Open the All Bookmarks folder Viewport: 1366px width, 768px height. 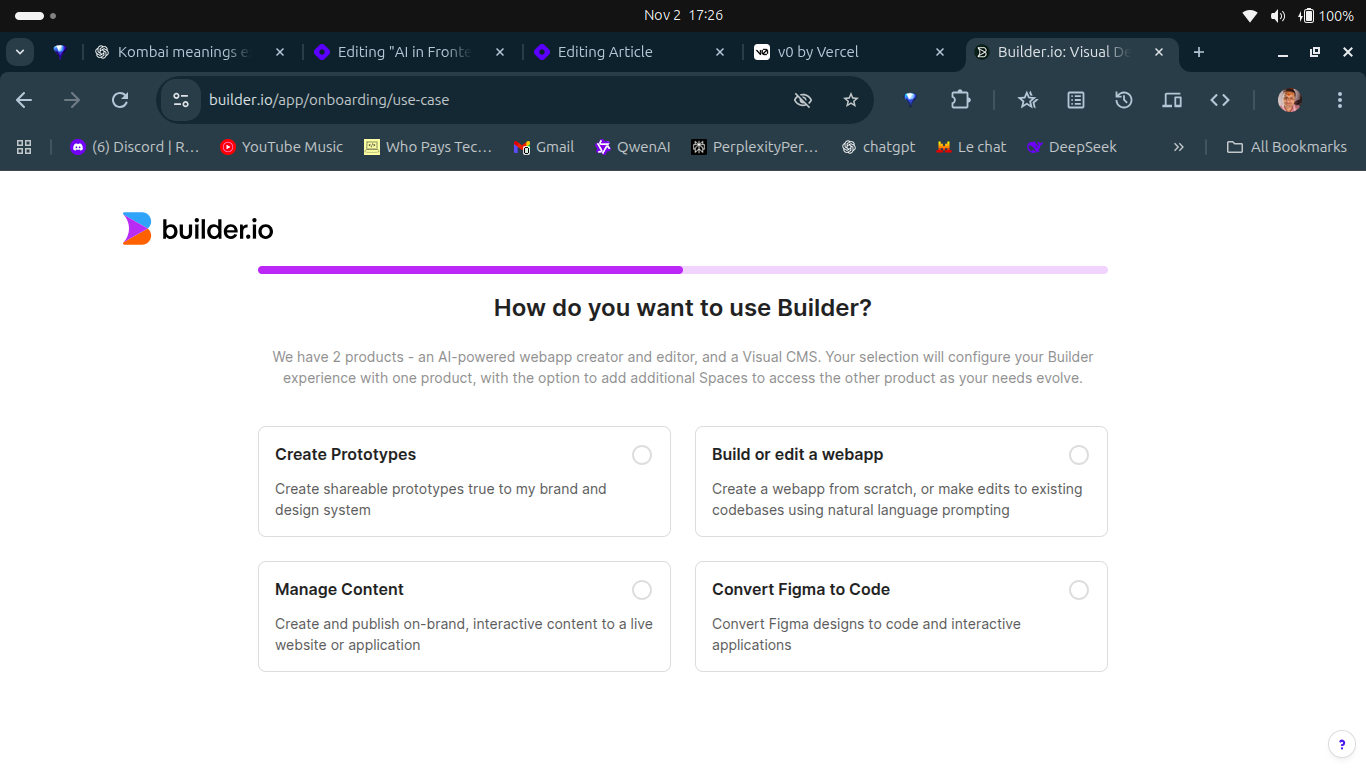pos(1286,147)
